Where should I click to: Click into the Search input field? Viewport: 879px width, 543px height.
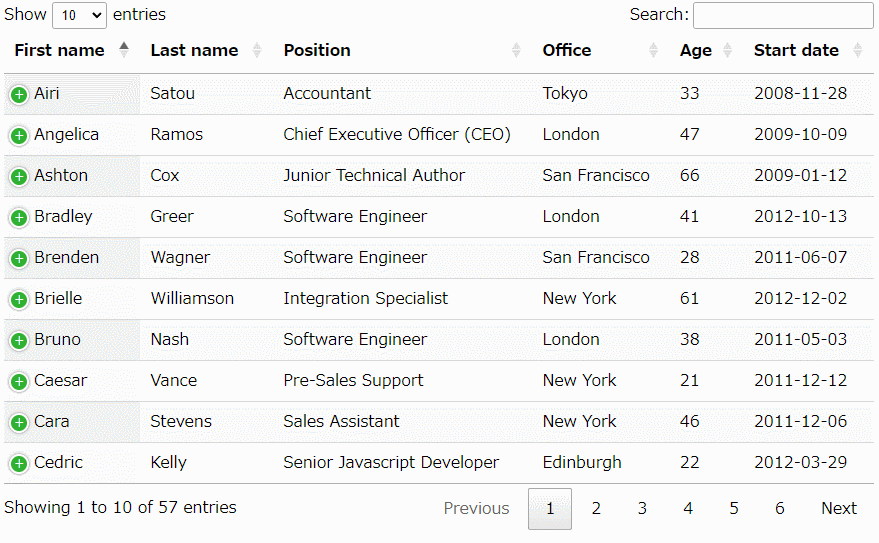783,15
